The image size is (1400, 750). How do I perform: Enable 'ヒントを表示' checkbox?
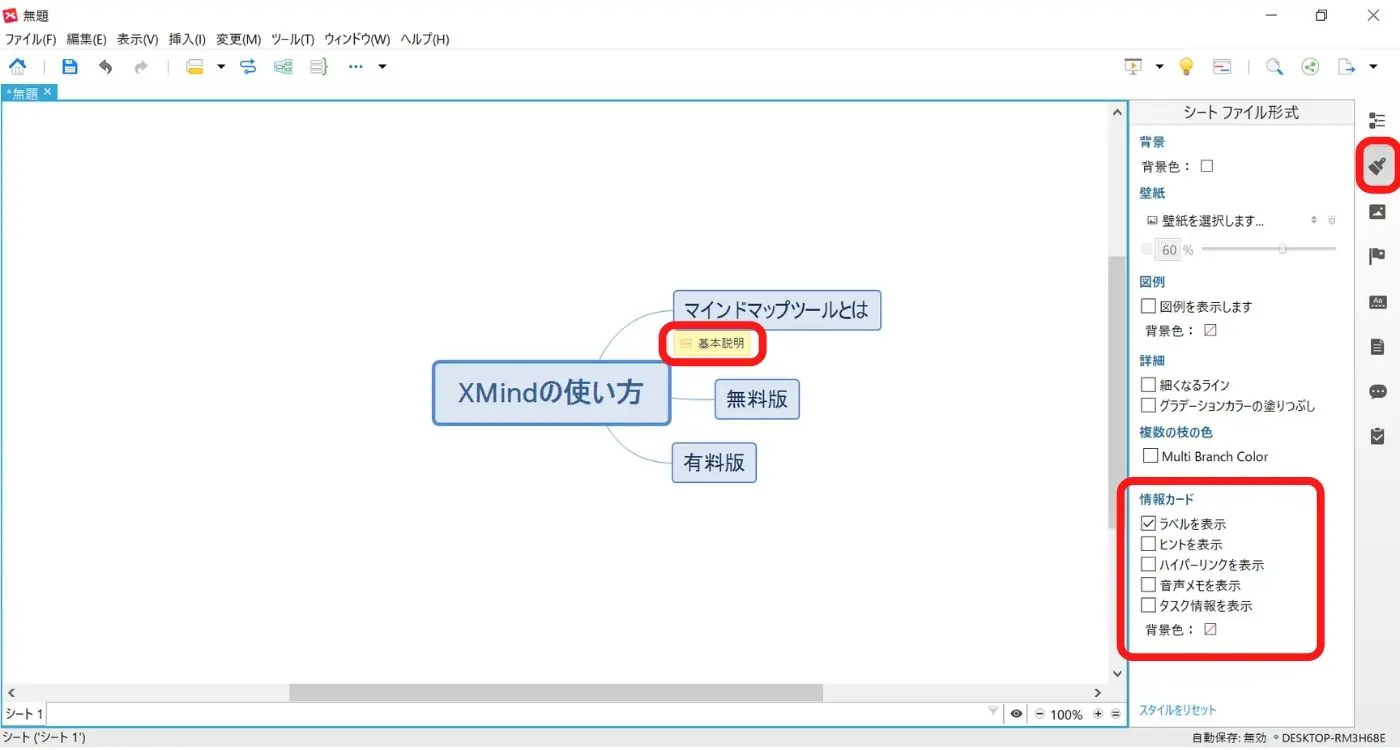(1148, 544)
